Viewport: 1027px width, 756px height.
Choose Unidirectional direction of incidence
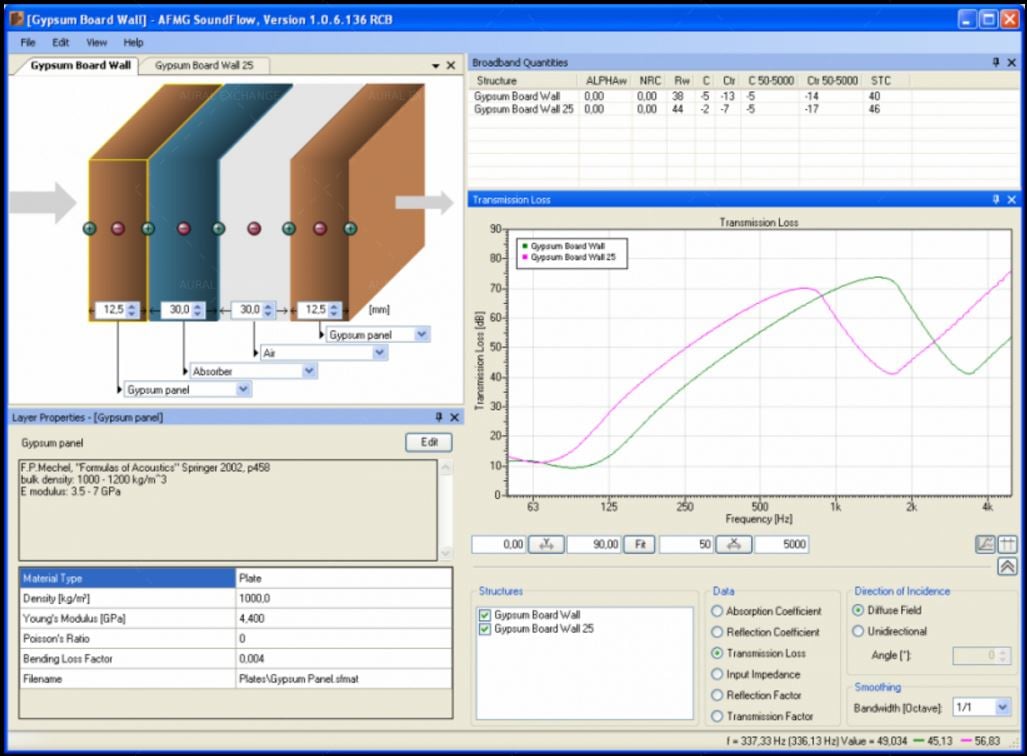click(x=859, y=631)
